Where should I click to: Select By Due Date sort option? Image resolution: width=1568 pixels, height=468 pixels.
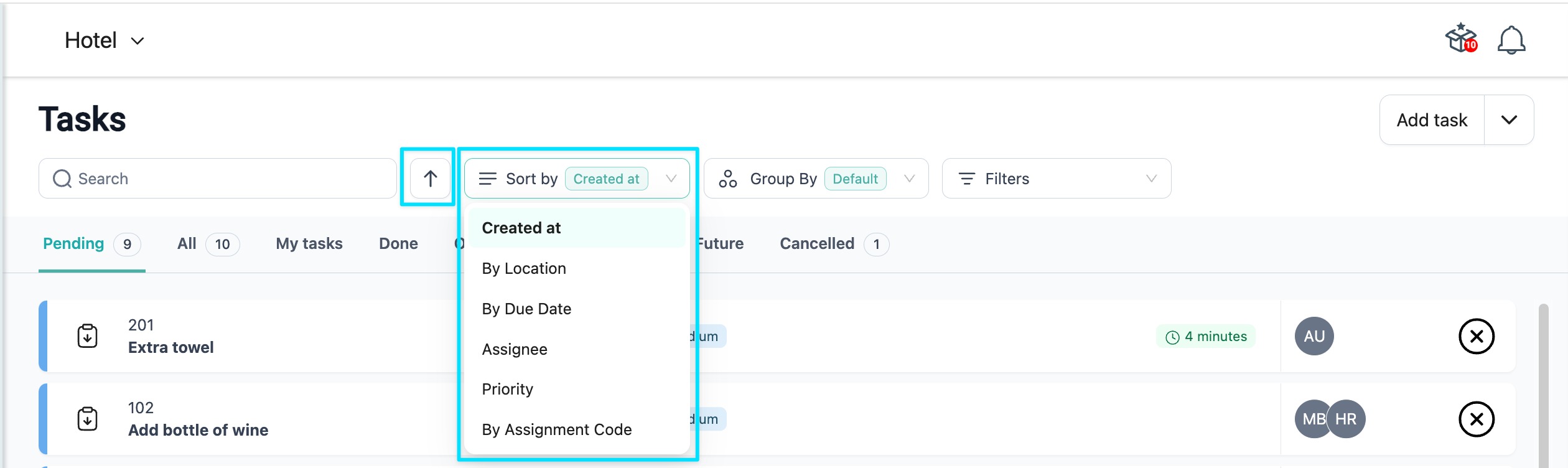point(526,309)
